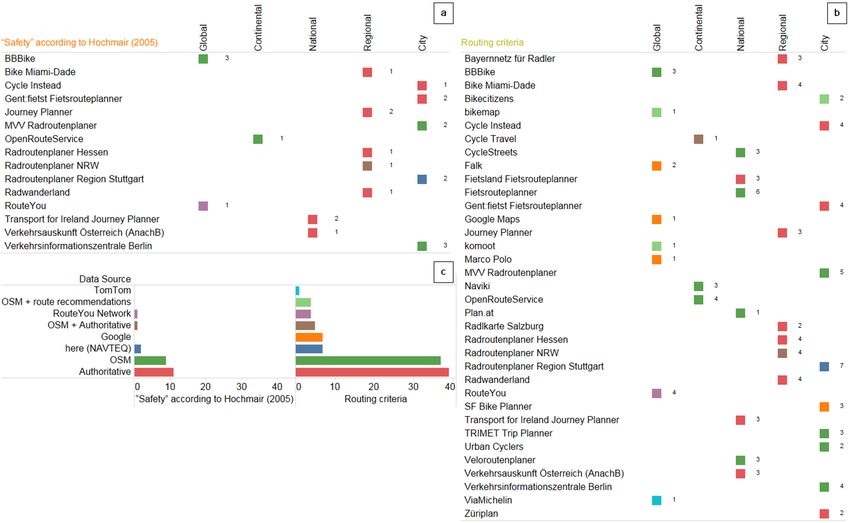Click the "here (NAVTEQ)" data source label
850x523 pixels.
(98, 348)
